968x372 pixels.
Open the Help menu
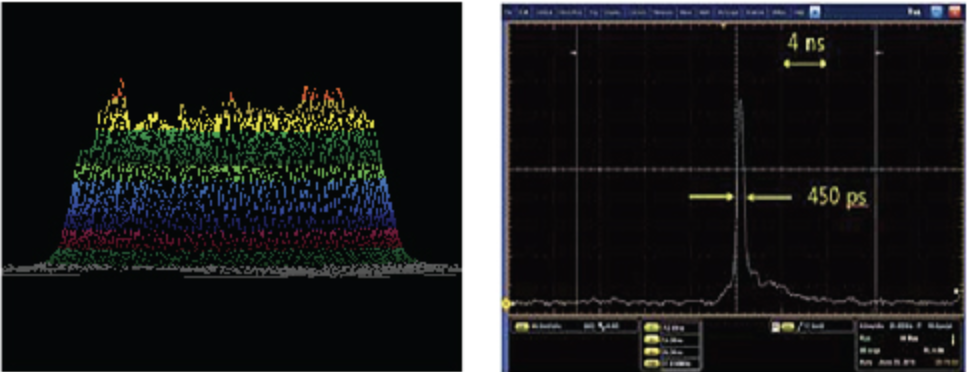(x=799, y=12)
